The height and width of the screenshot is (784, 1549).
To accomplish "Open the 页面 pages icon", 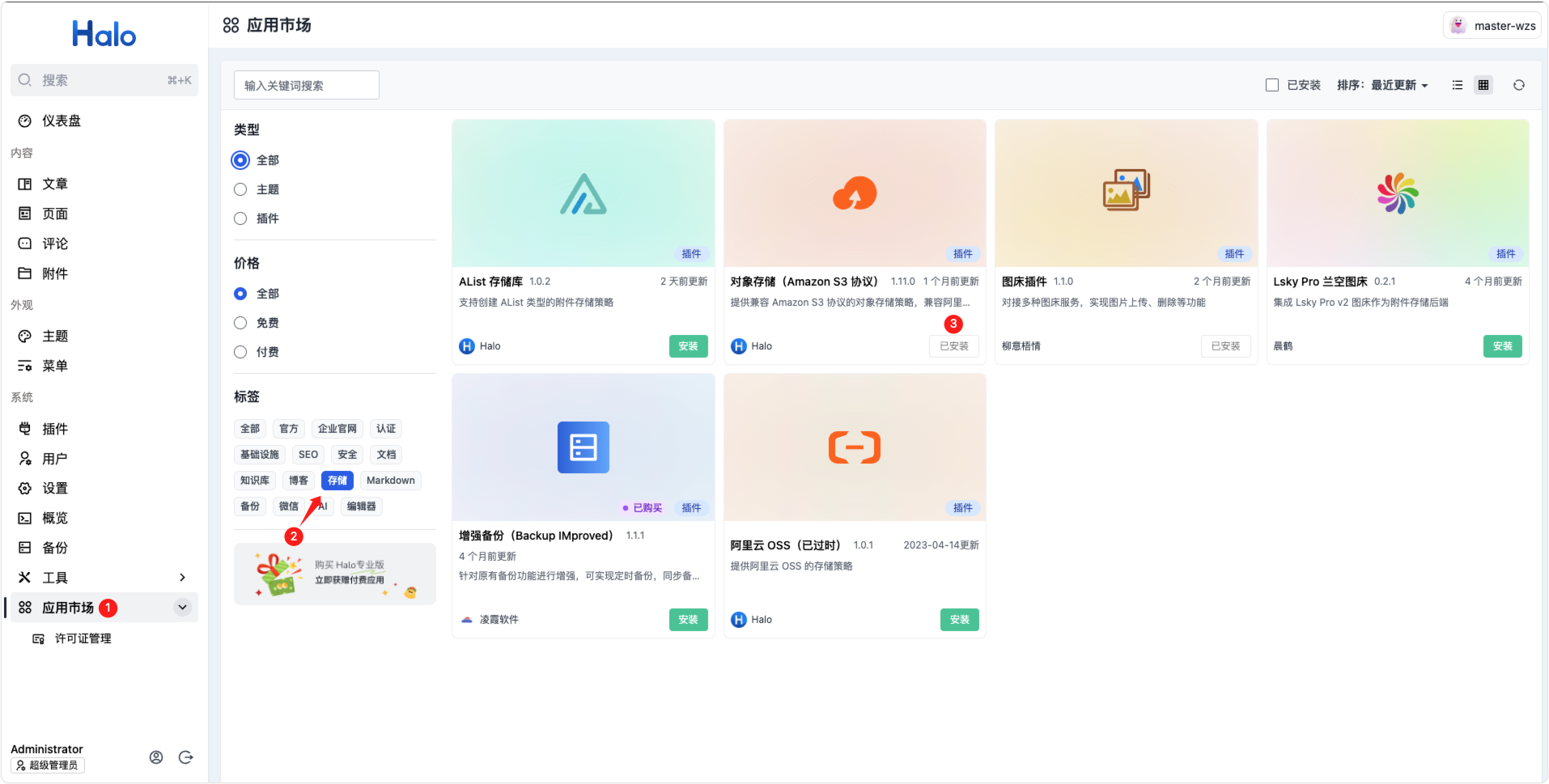I will pos(25,214).
